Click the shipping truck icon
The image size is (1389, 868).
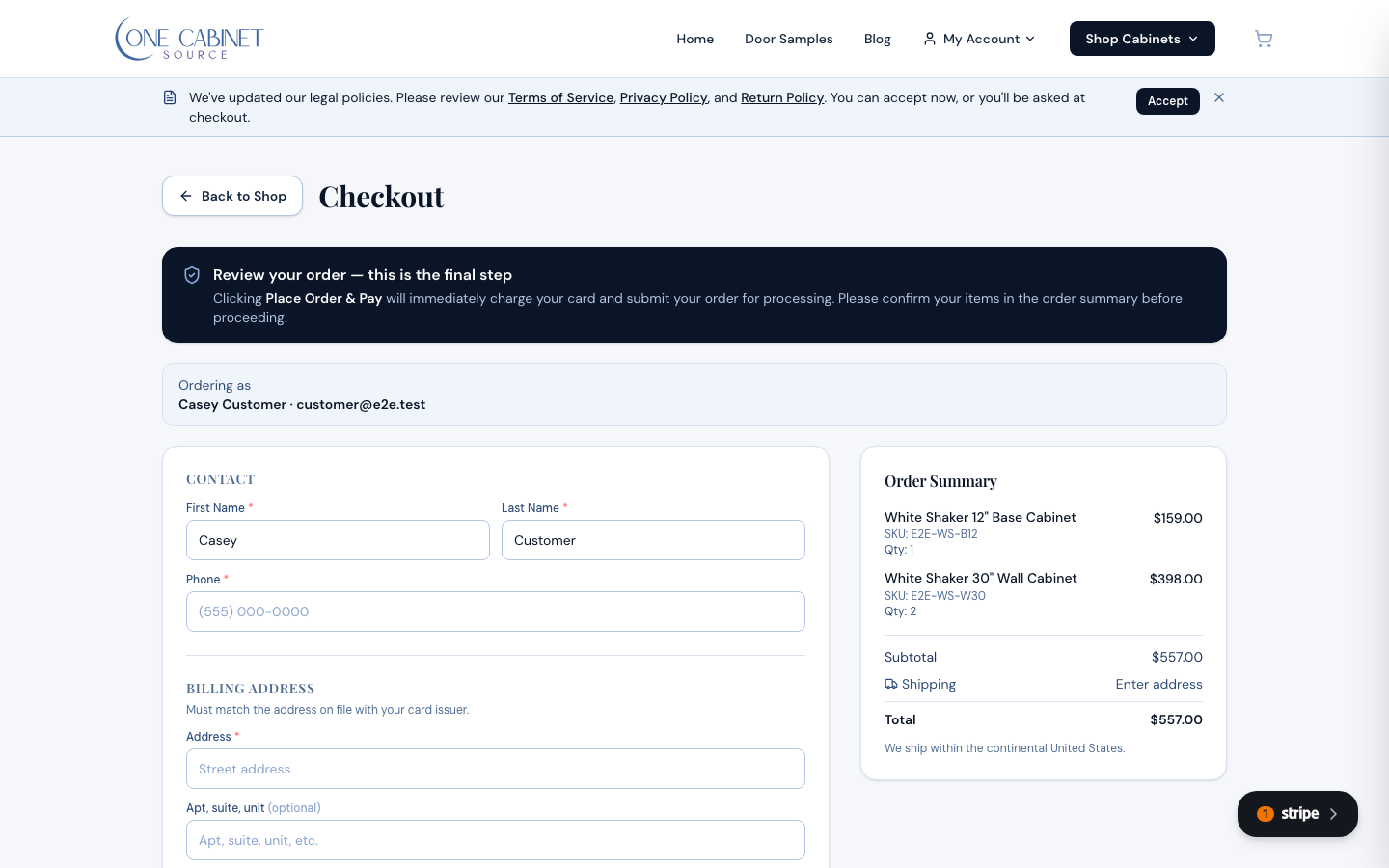(891, 684)
